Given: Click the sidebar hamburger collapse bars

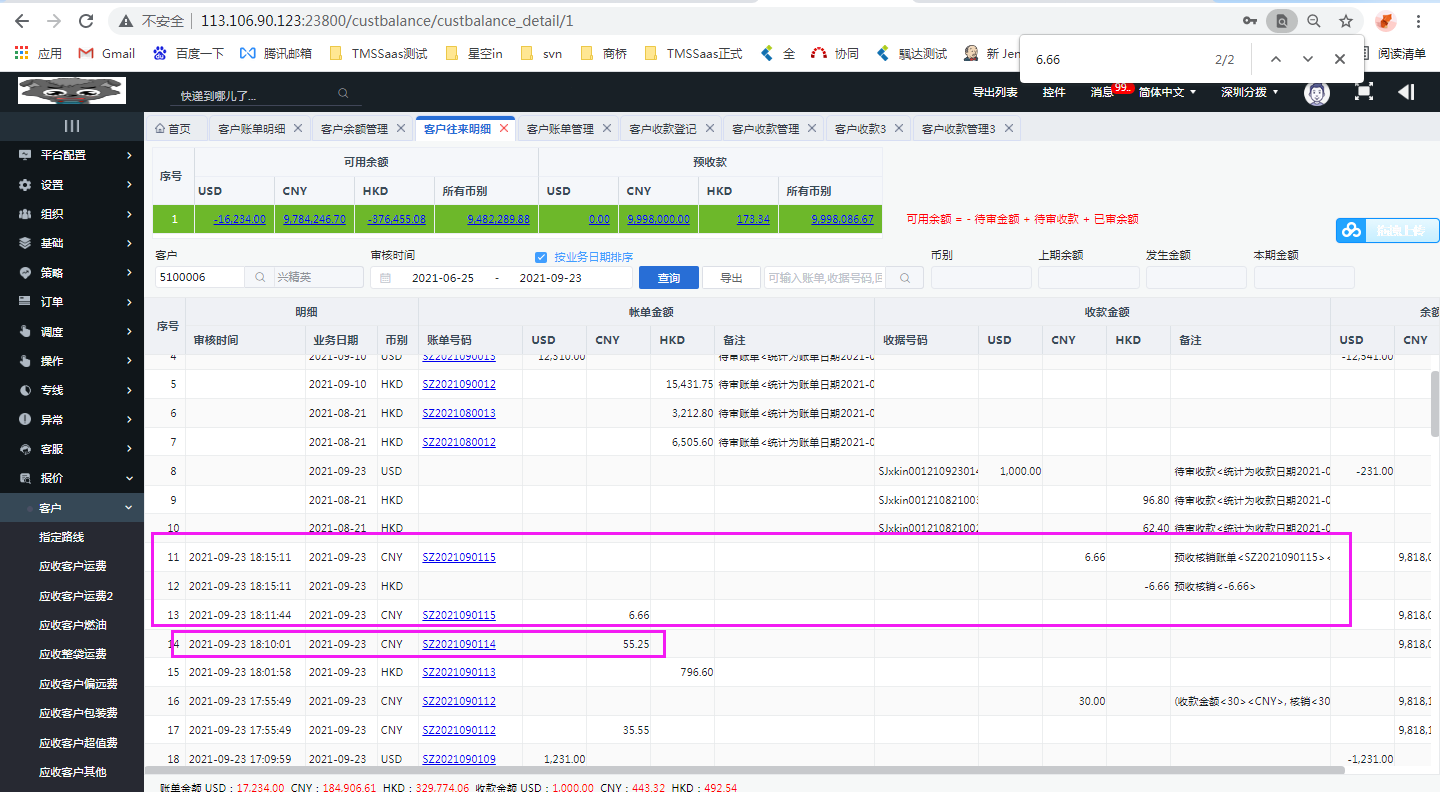Looking at the screenshot, I should tap(72, 126).
